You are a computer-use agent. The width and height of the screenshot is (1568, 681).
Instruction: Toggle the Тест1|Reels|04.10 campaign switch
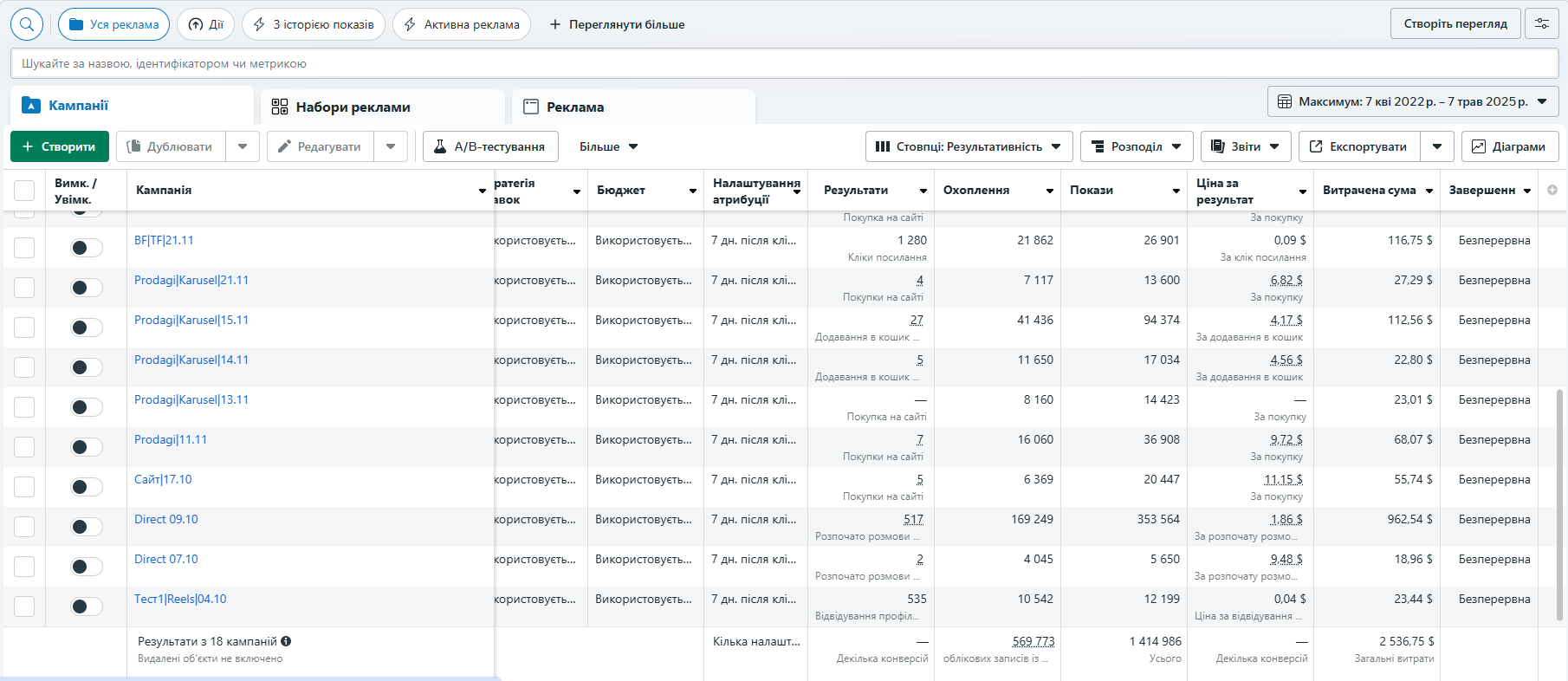click(87, 606)
